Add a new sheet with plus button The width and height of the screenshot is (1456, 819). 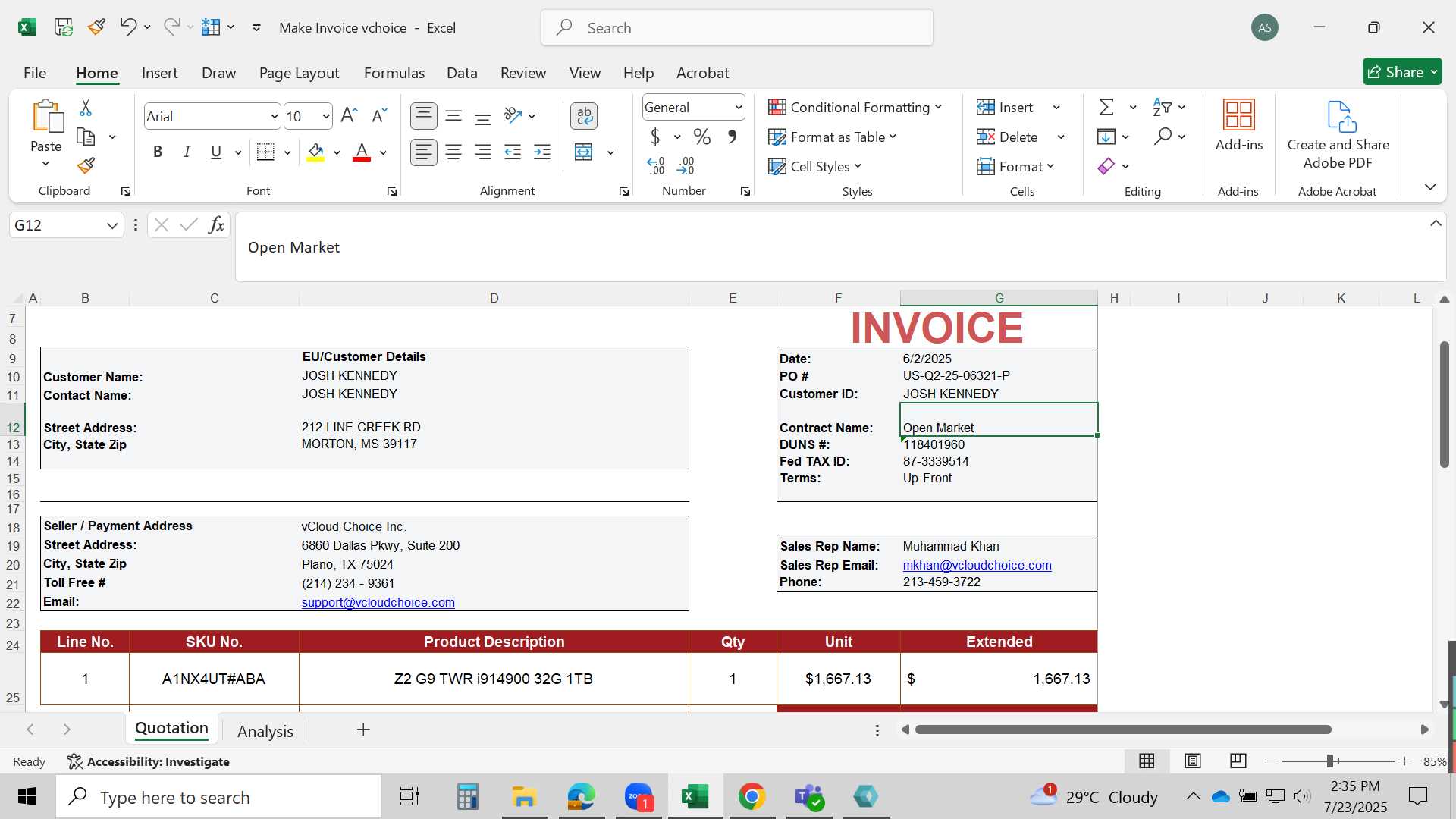tap(363, 730)
